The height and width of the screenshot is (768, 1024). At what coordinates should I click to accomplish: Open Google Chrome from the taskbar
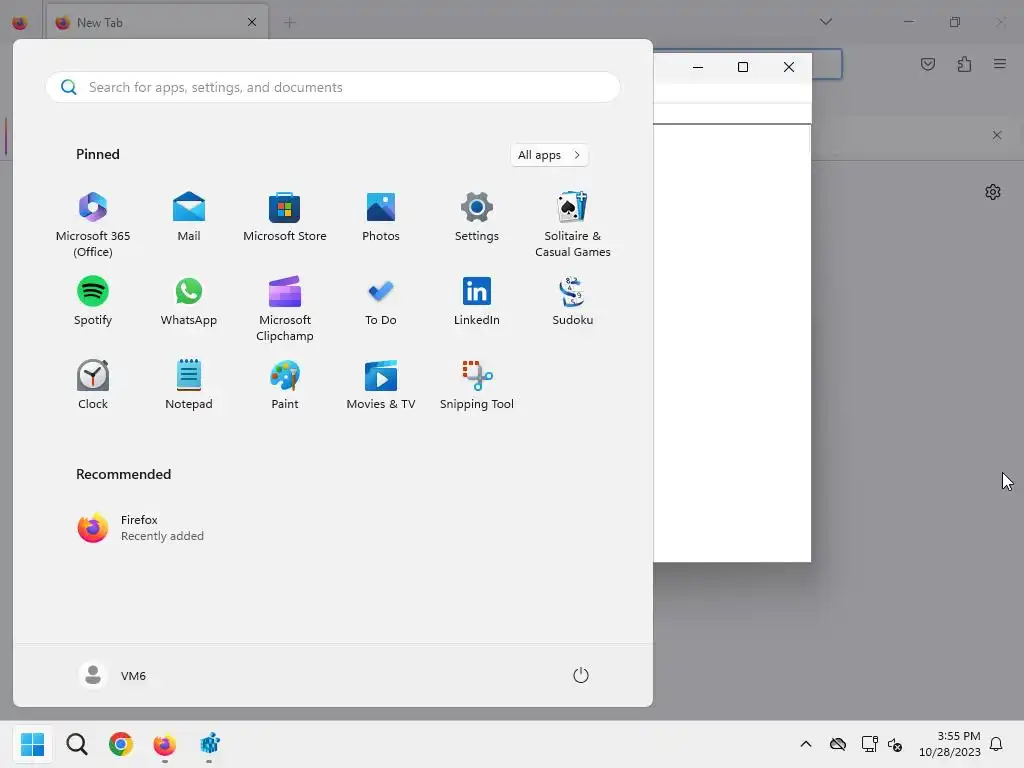coord(121,744)
